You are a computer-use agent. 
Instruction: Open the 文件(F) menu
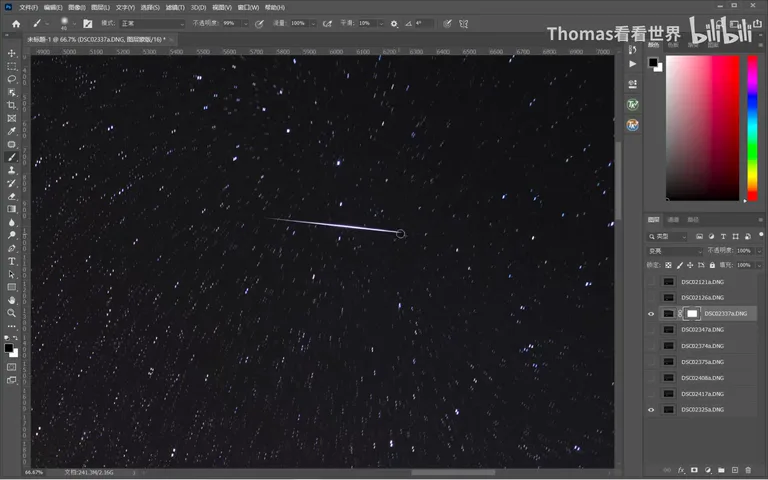point(28,7)
